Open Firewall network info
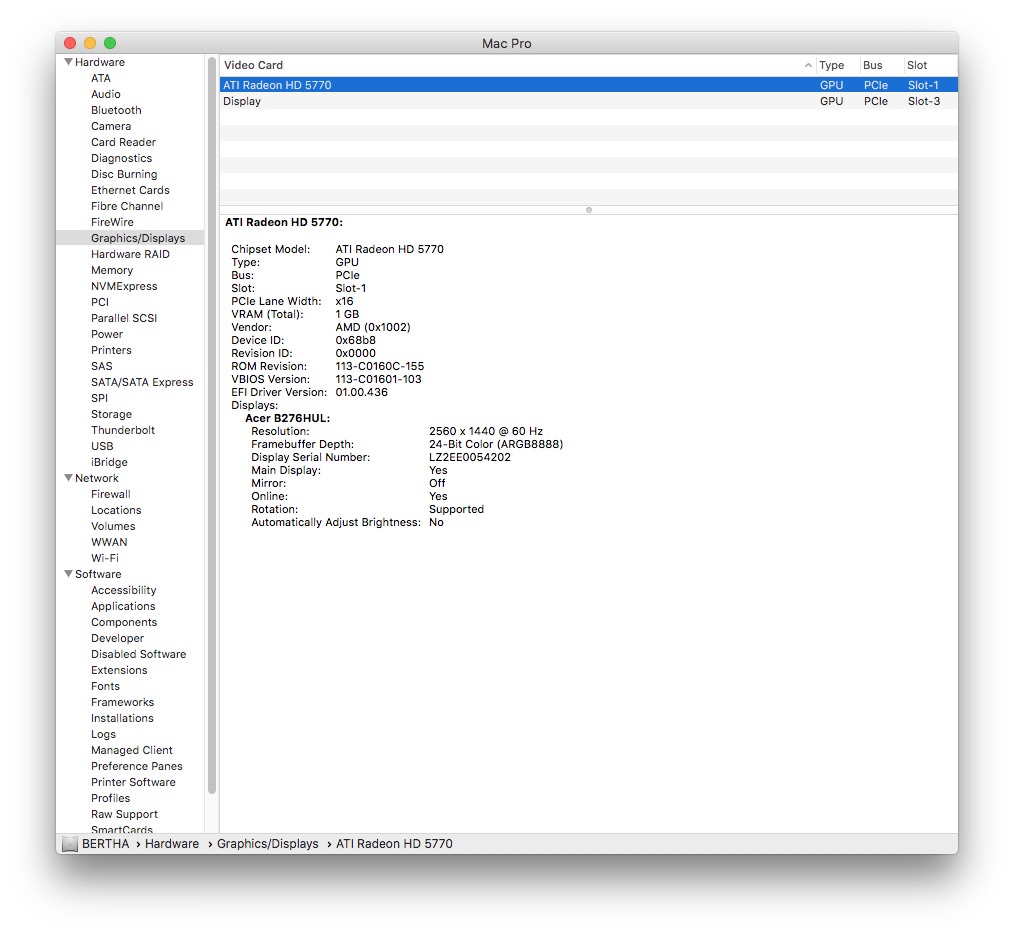 [111, 494]
